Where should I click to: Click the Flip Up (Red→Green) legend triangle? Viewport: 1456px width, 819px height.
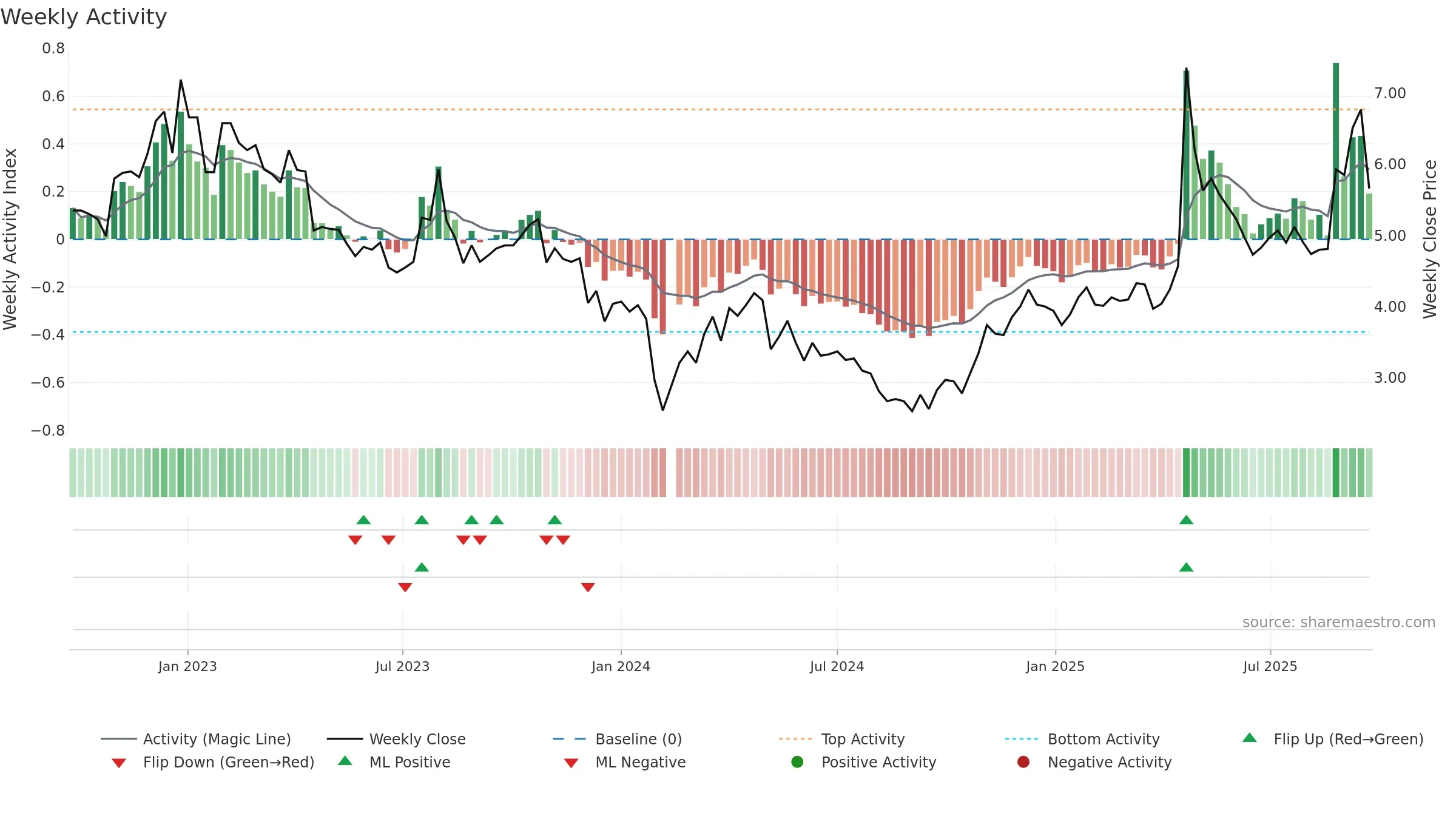coord(1250,738)
